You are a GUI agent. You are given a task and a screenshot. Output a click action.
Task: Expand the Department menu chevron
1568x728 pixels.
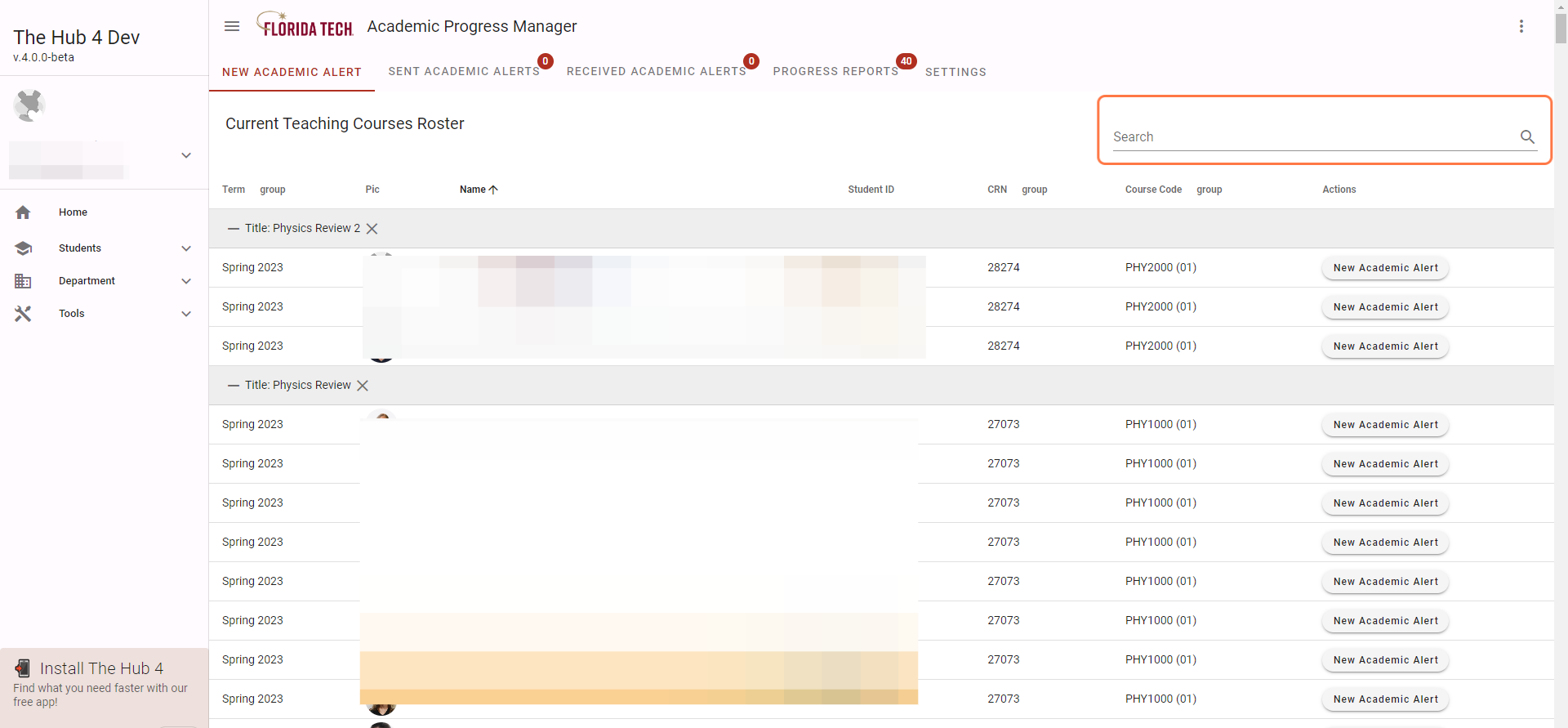(x=186, y=281)
